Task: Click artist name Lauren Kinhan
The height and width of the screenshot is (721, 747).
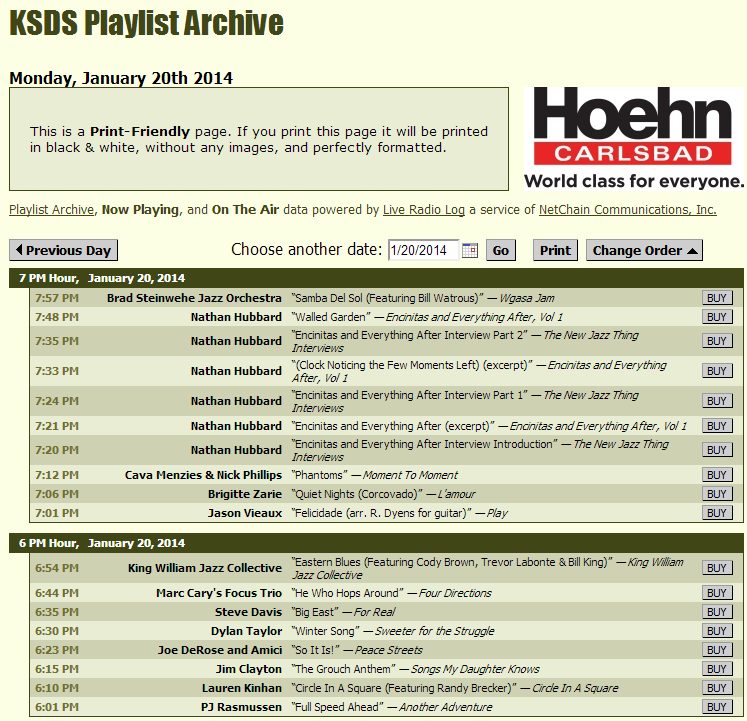Action: [242, 688]
